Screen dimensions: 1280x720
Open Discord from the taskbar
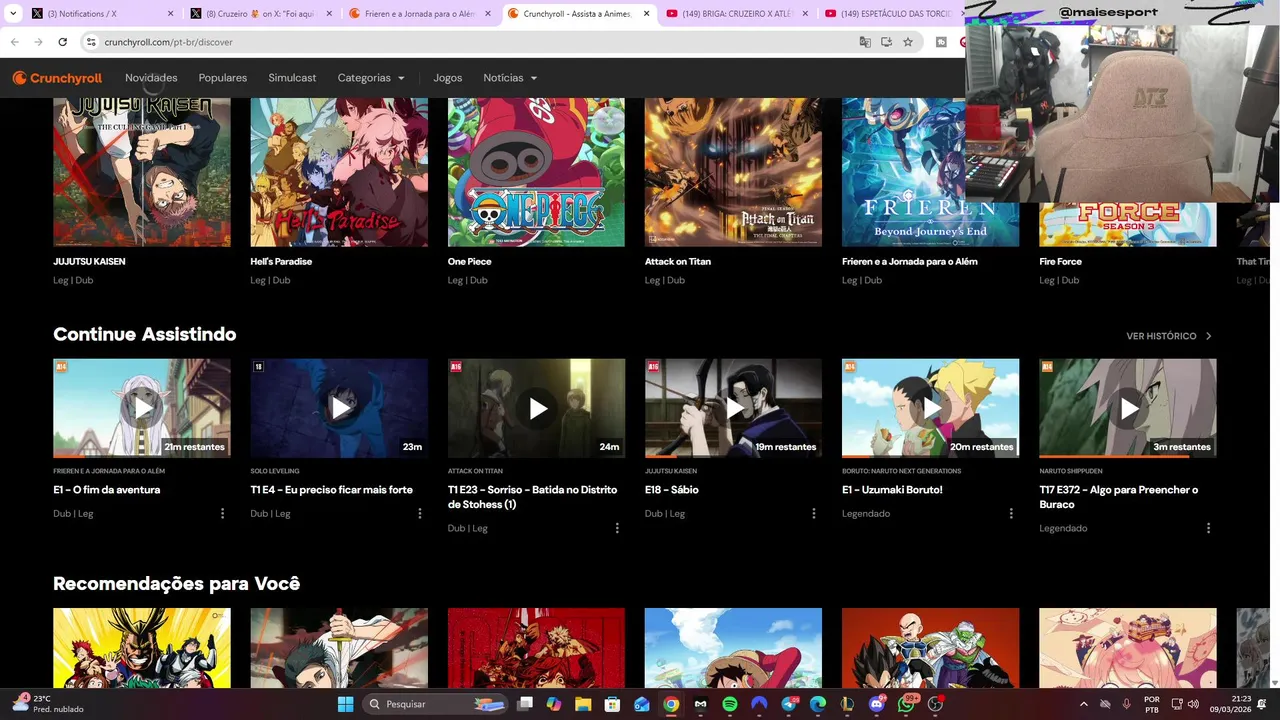(877, 704)
